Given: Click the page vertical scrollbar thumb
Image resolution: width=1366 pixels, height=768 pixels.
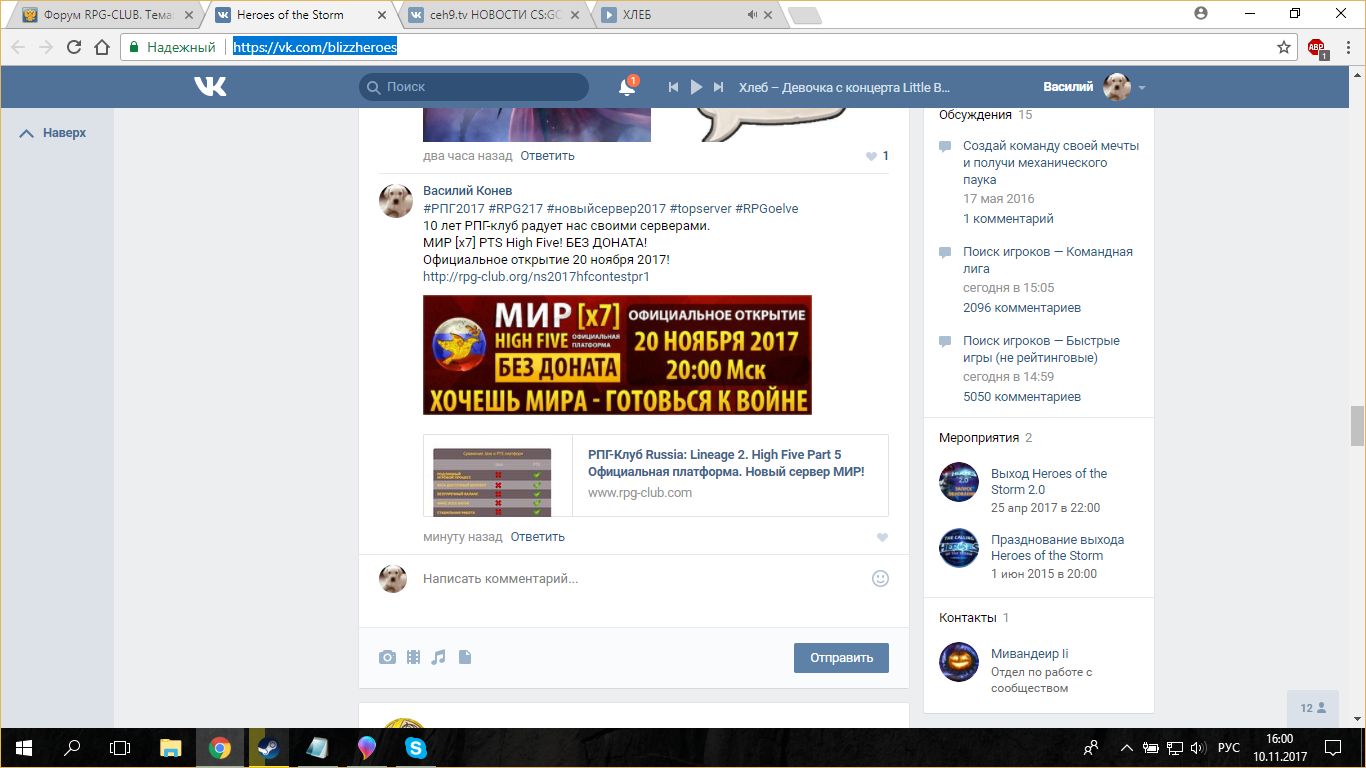Looking at the screenshot, I should (x=1357, y=425).
